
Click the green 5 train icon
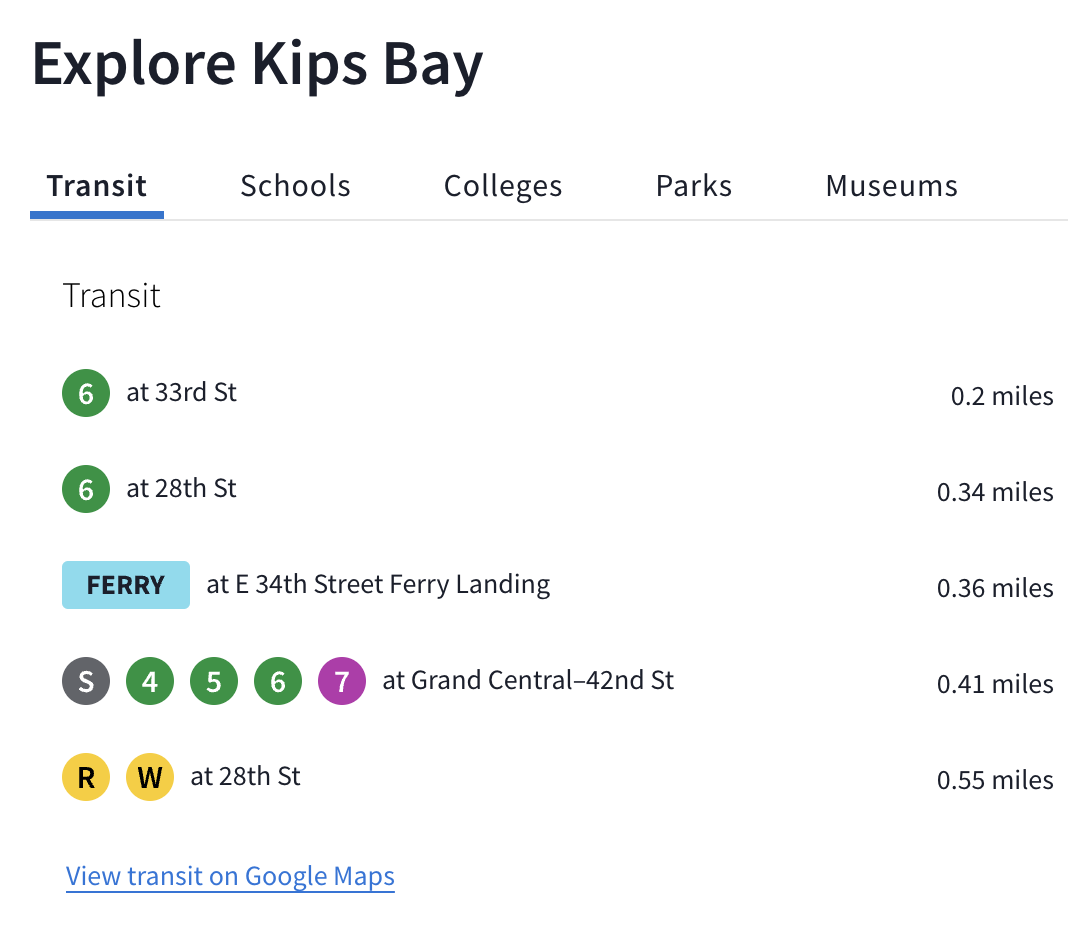pos(214,681)
